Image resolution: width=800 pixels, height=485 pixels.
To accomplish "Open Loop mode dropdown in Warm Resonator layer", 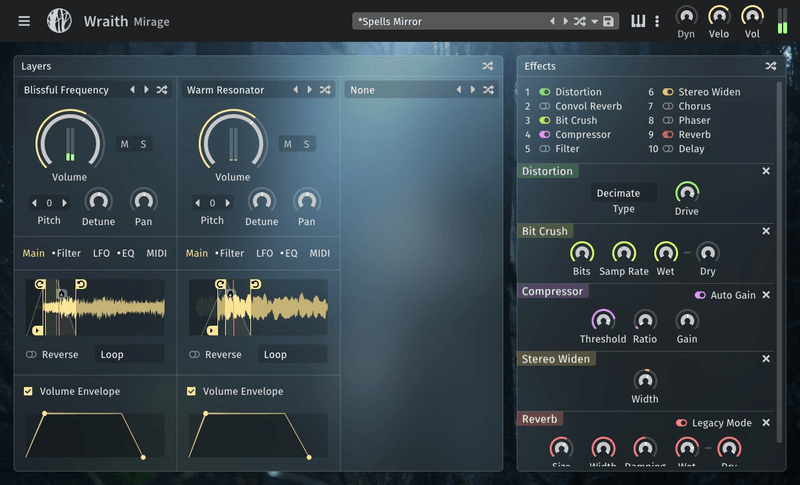I will 293,354.
